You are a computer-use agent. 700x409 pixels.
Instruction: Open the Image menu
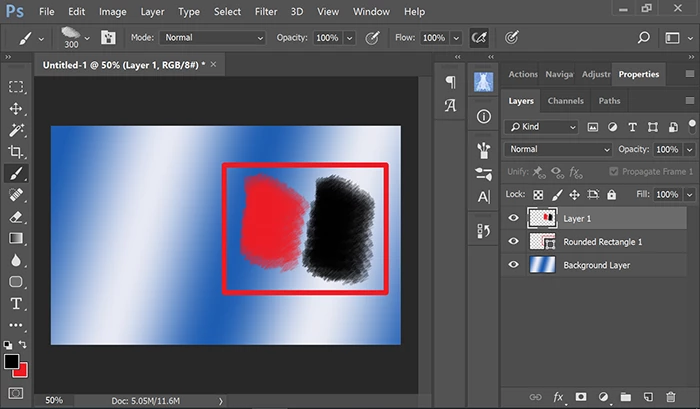pyautogui.click(x=112, y=12)
